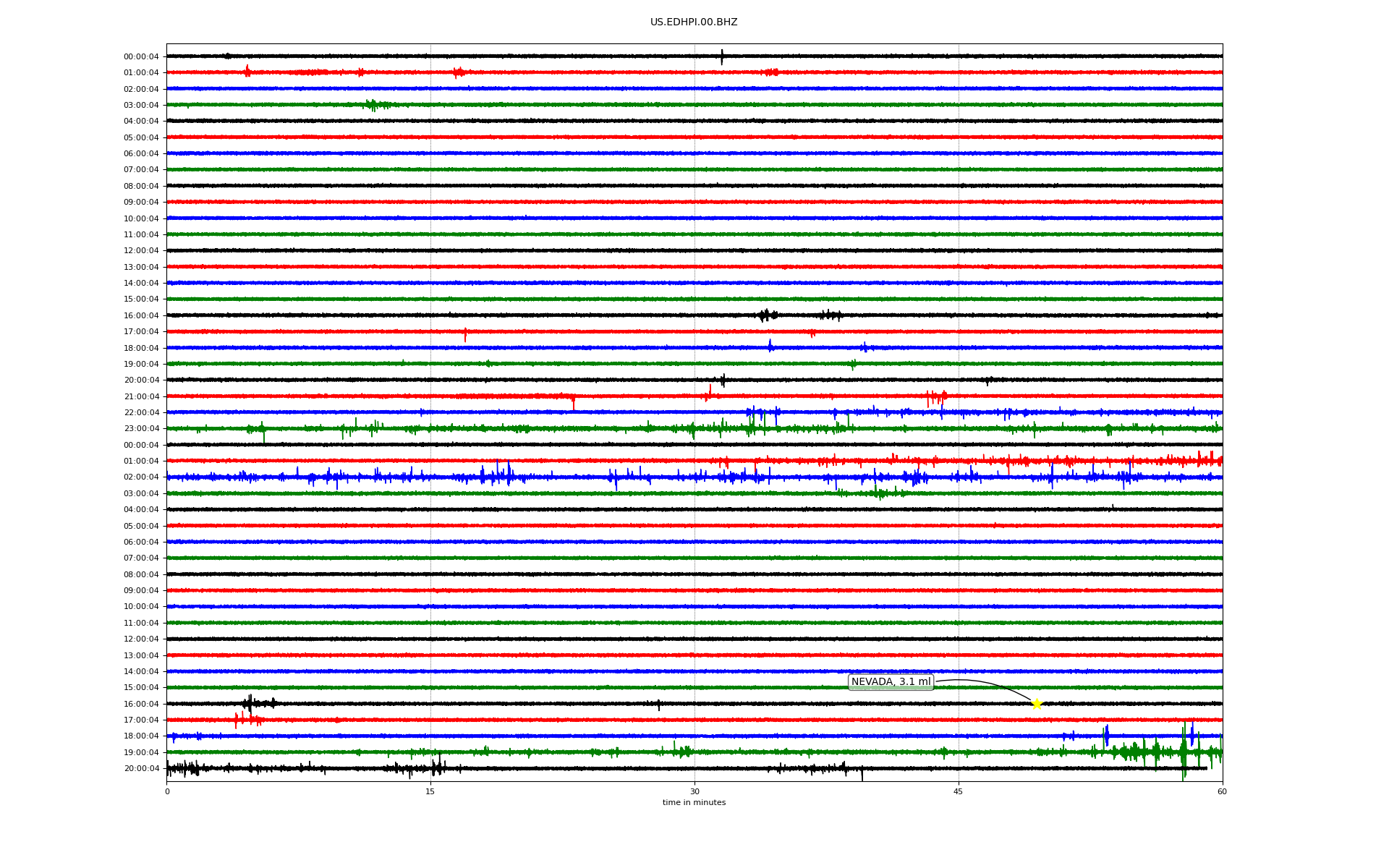
Task: Click the 23:00:04 row time label
Action: pyautogui.click(x=141, y=429)
